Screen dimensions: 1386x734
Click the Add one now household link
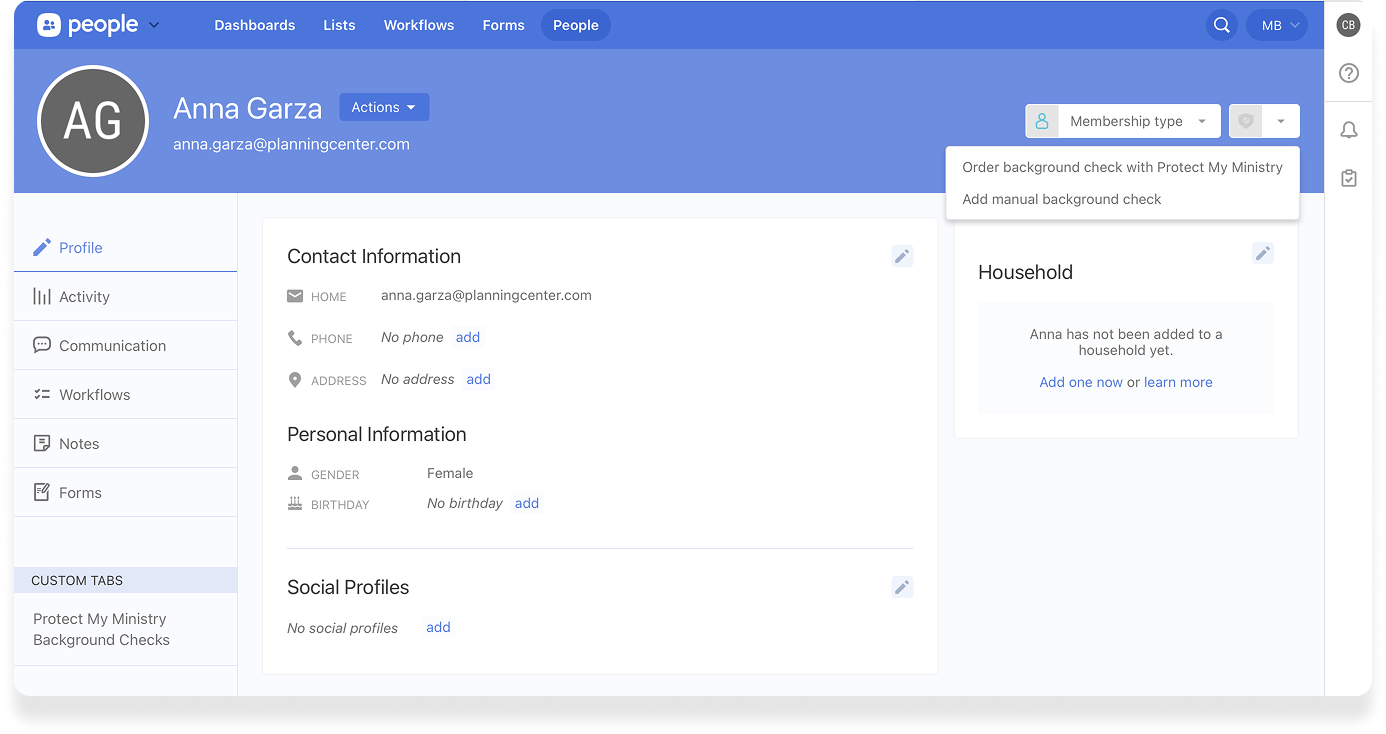point(1080,382)
